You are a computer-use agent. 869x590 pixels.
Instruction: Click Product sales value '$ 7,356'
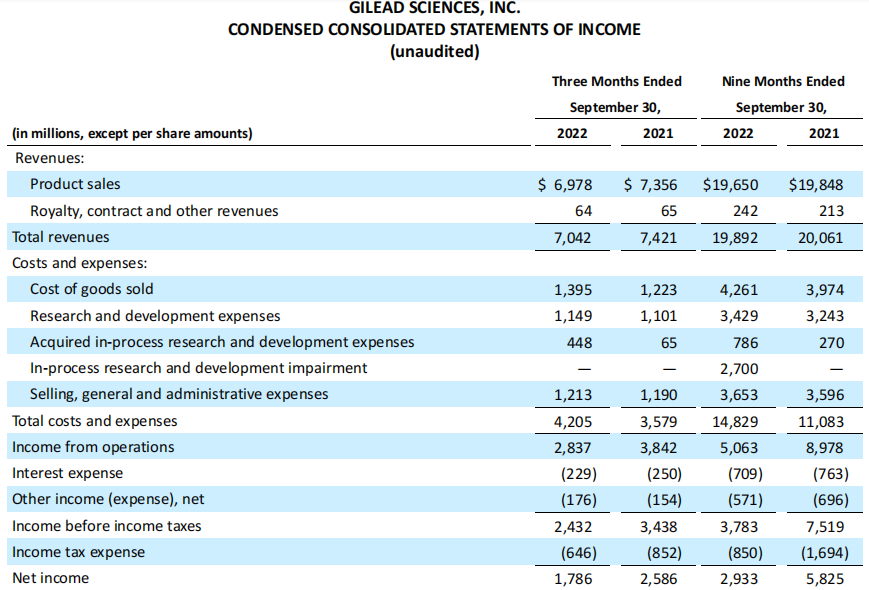(x=650, y=184)
